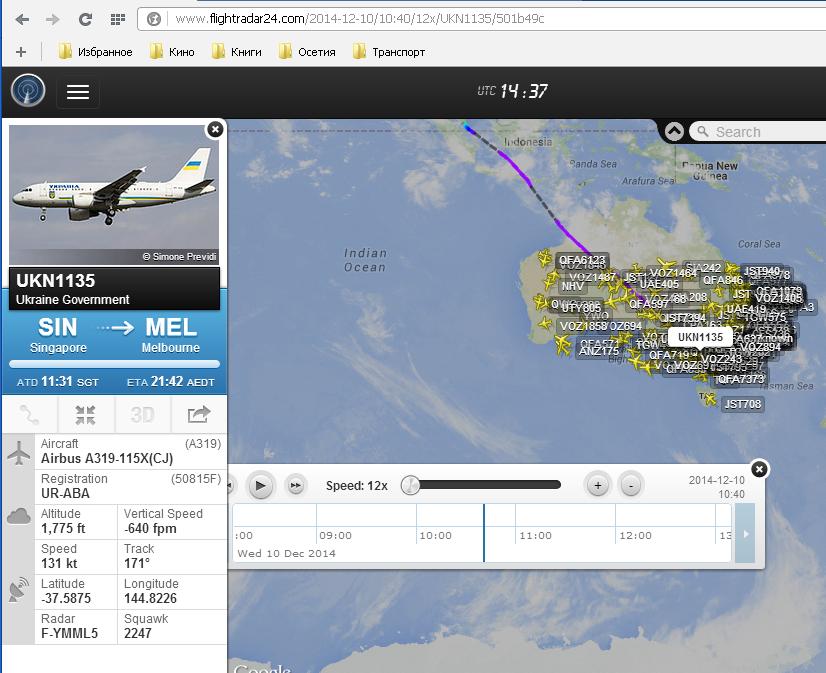Viewport: 826px width, 673px height.
Task: Open the hamburger main menu
Action: [77, 92]
